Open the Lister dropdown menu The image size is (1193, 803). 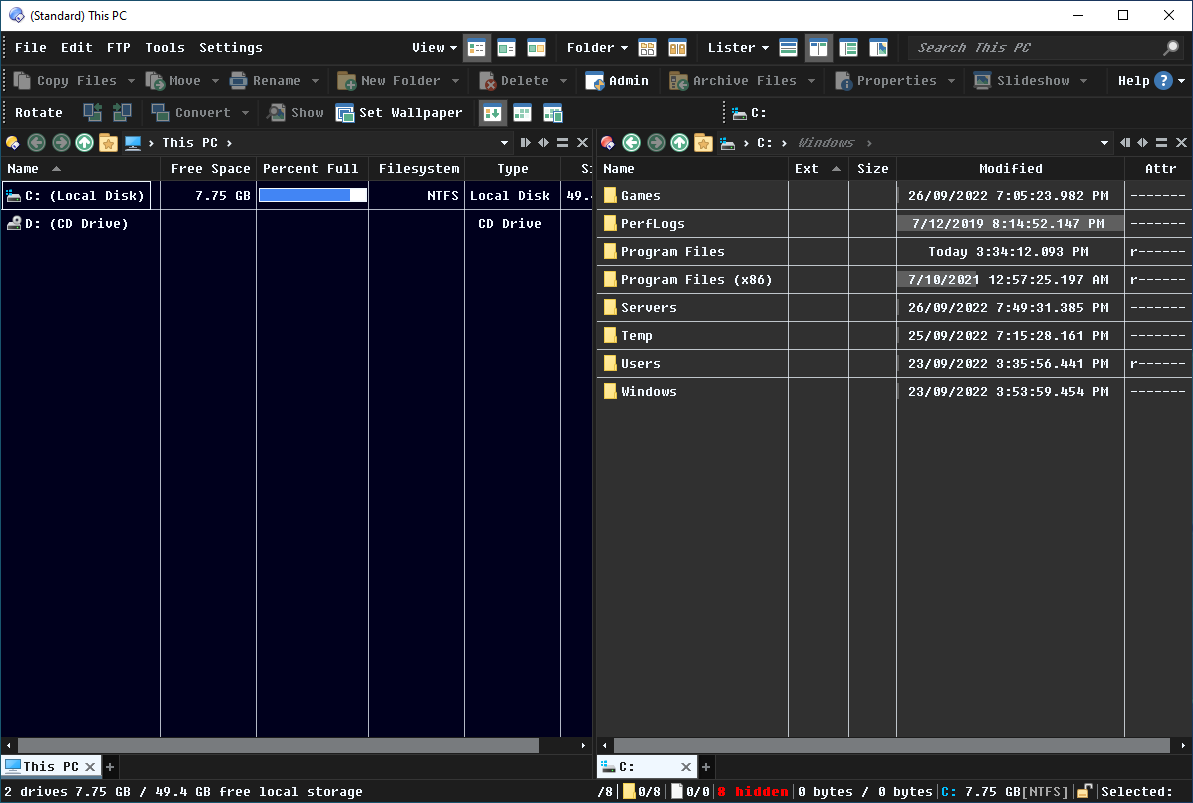(738, 48)
